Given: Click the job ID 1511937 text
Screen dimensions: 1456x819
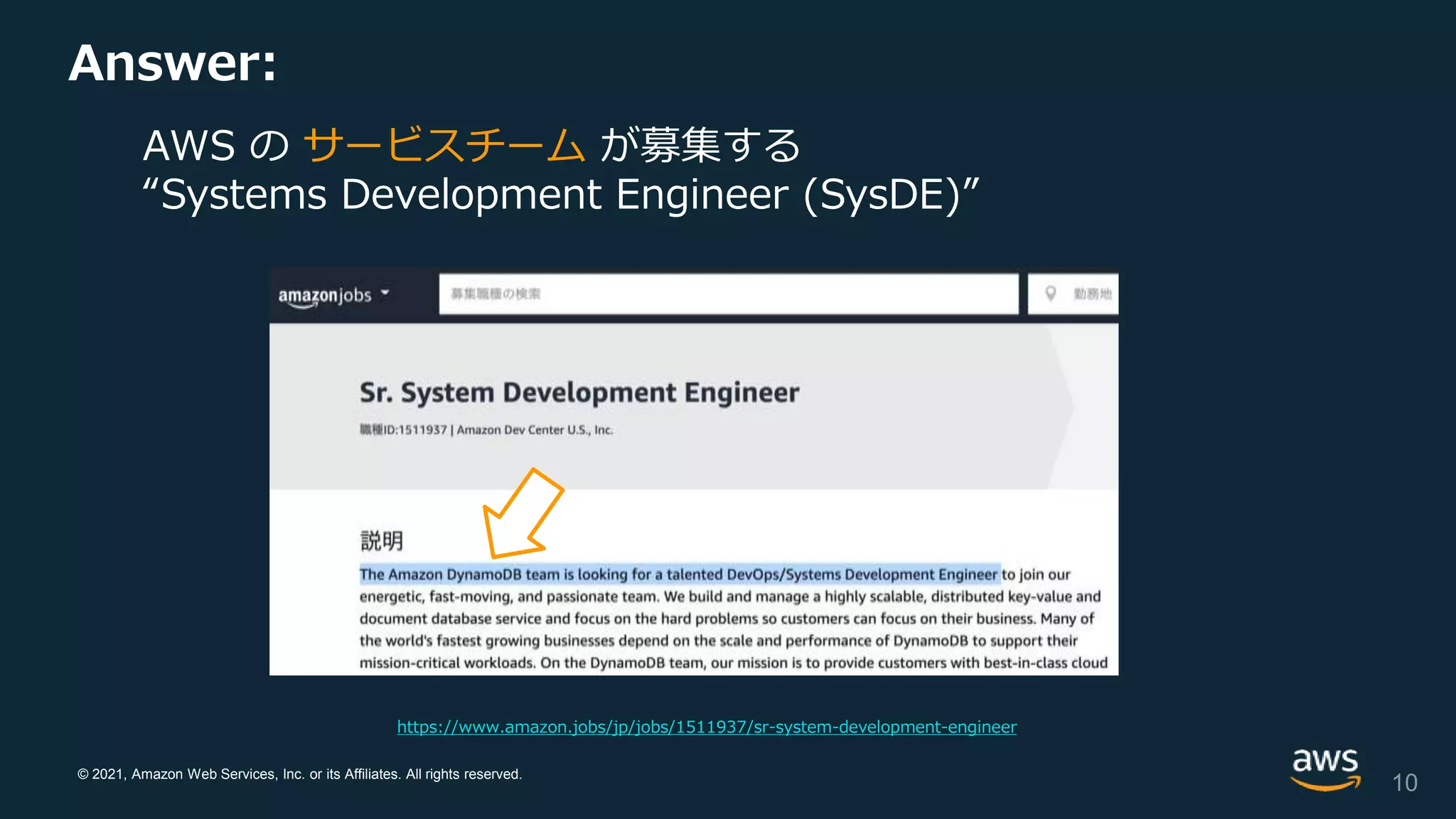Looking at the screenshot, I should coord(403,429).
